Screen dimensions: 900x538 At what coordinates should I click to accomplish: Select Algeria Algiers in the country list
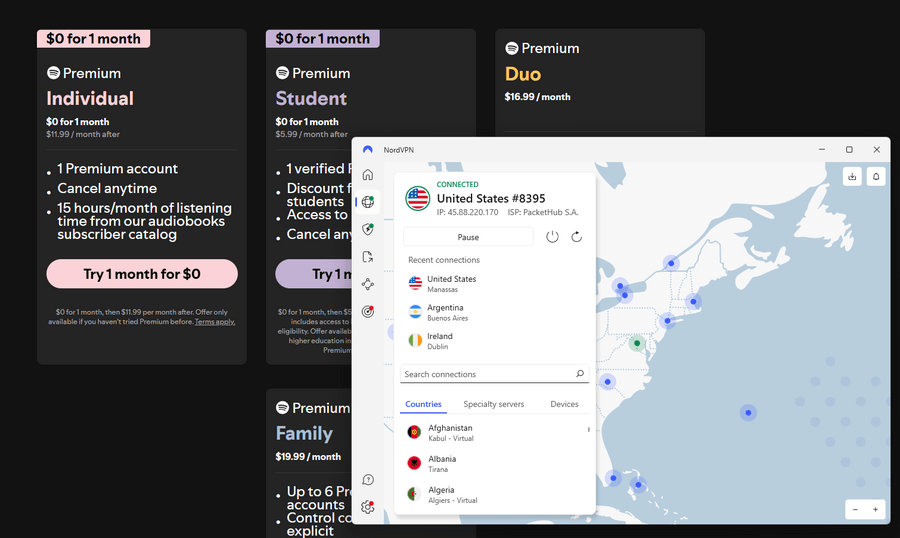point(494,494)
